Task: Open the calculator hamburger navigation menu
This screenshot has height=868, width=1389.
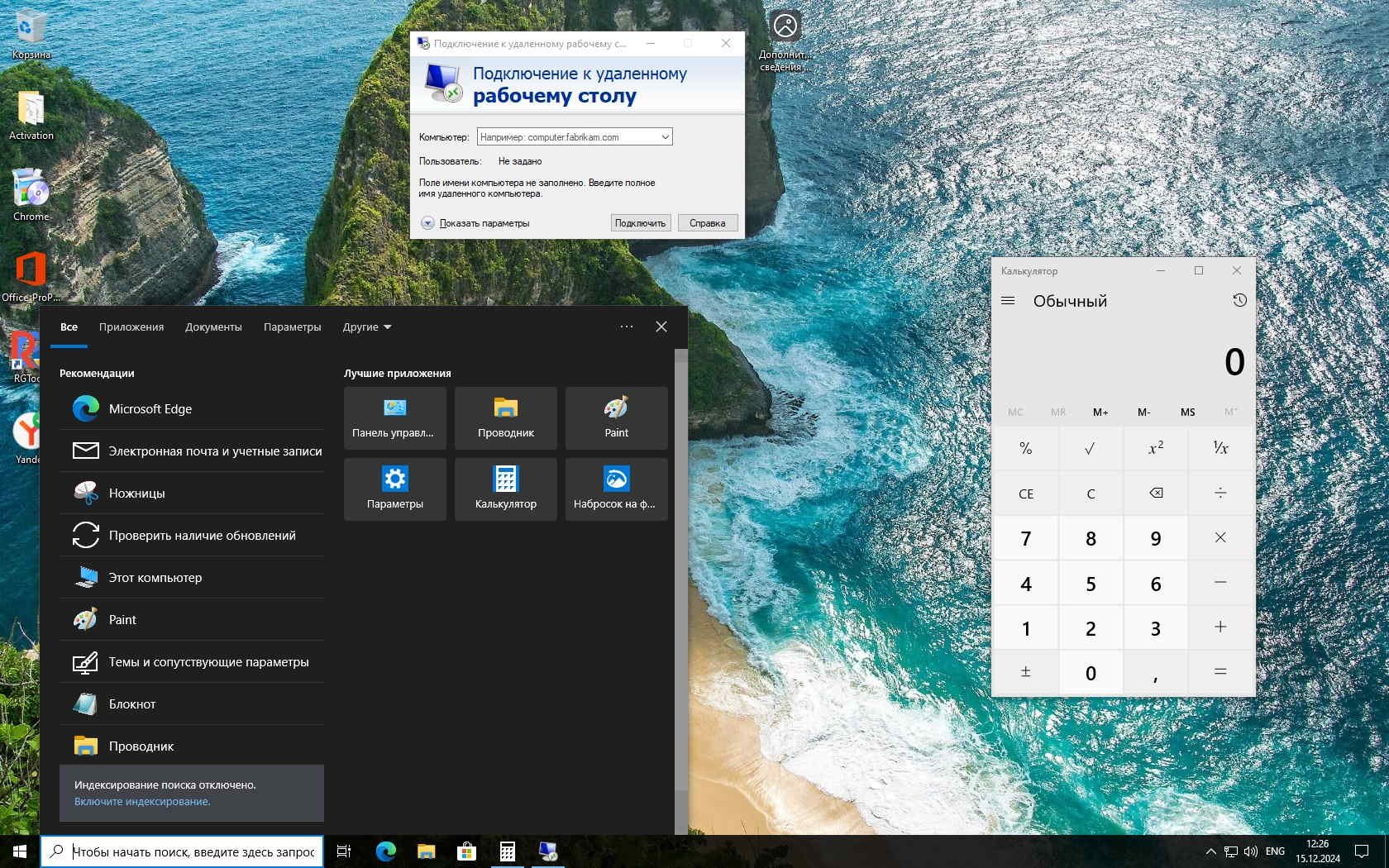Action: [1008, 301]
